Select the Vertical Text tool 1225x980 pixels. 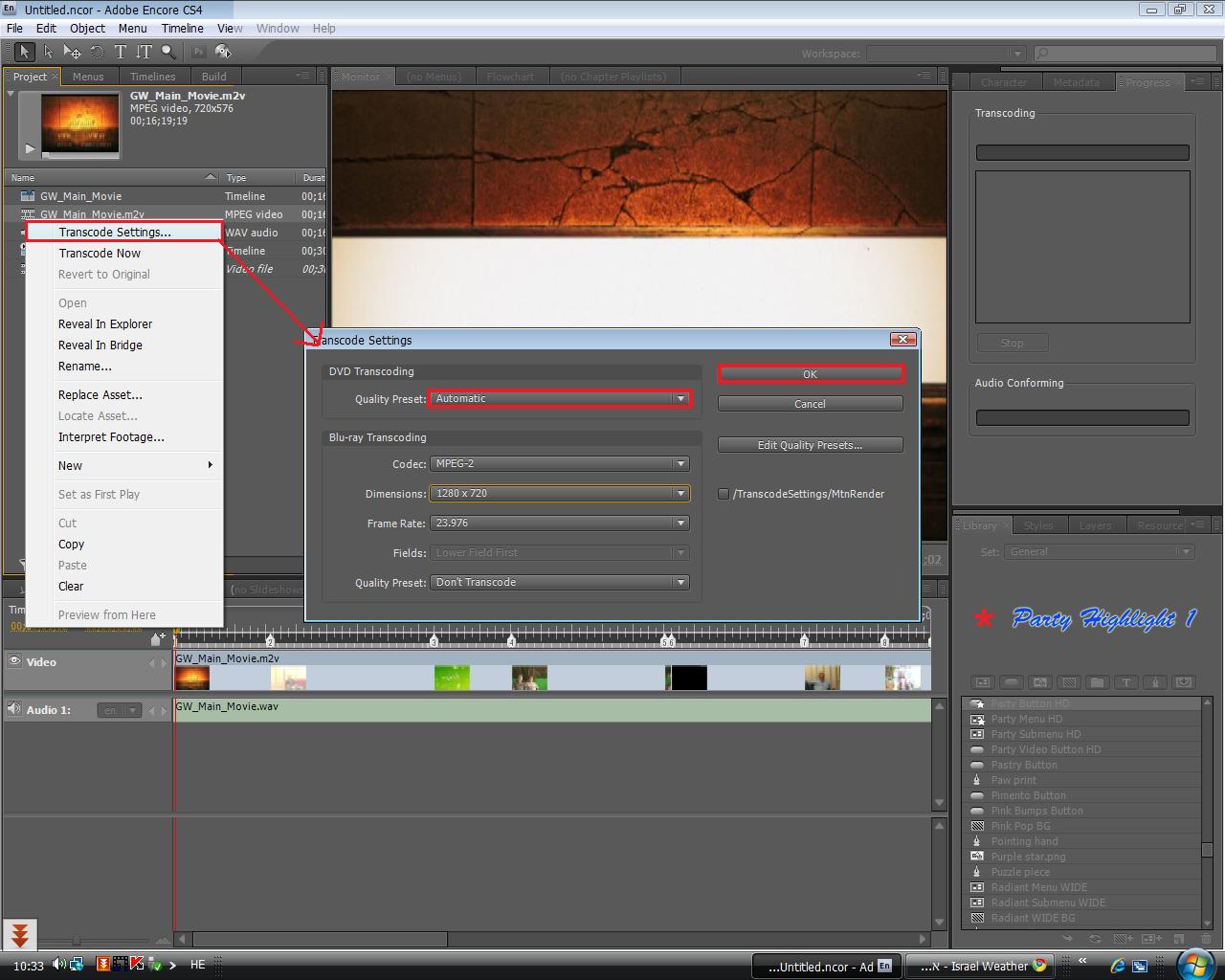(144, 52)
